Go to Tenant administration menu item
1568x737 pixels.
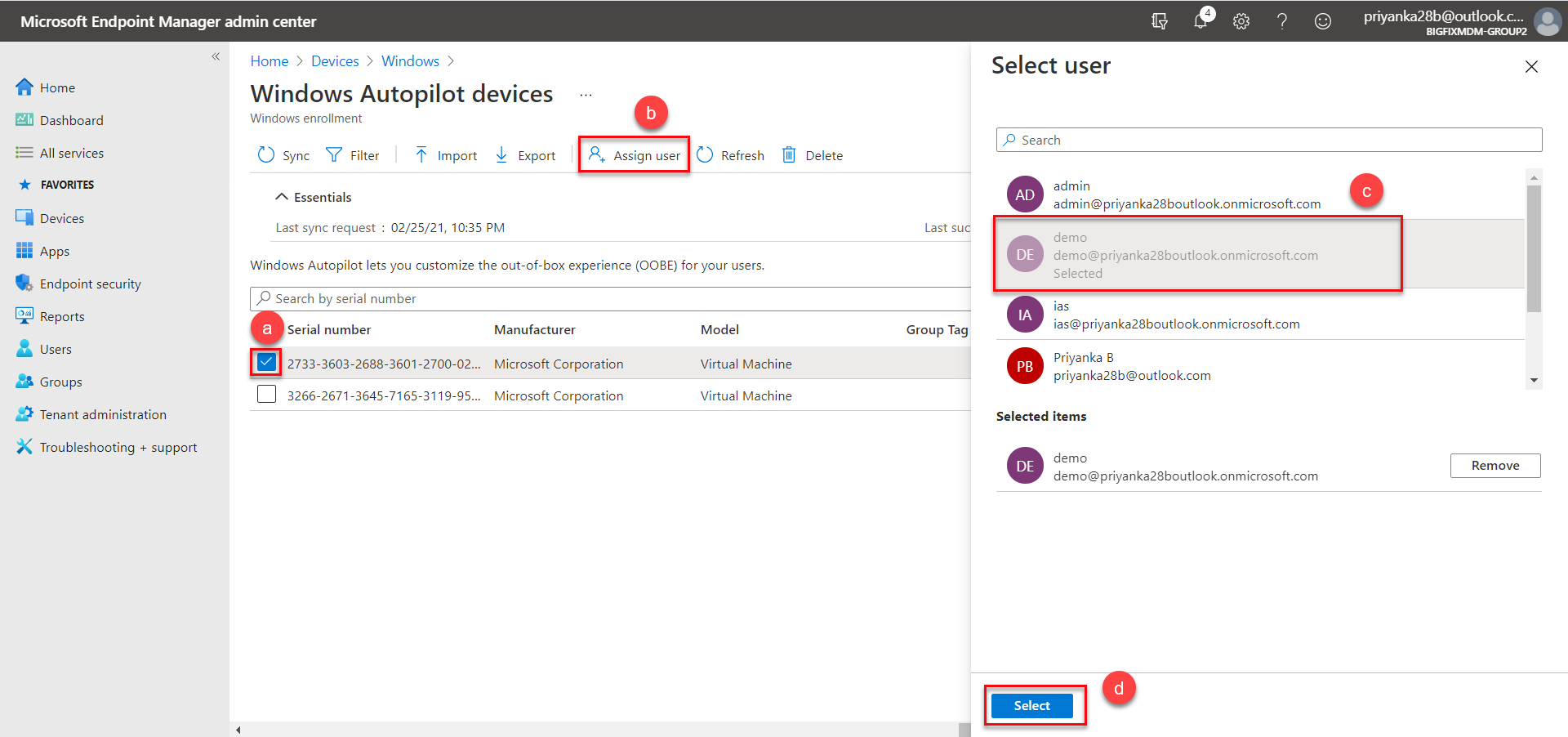pyautogui.click(x=103, y=414)
